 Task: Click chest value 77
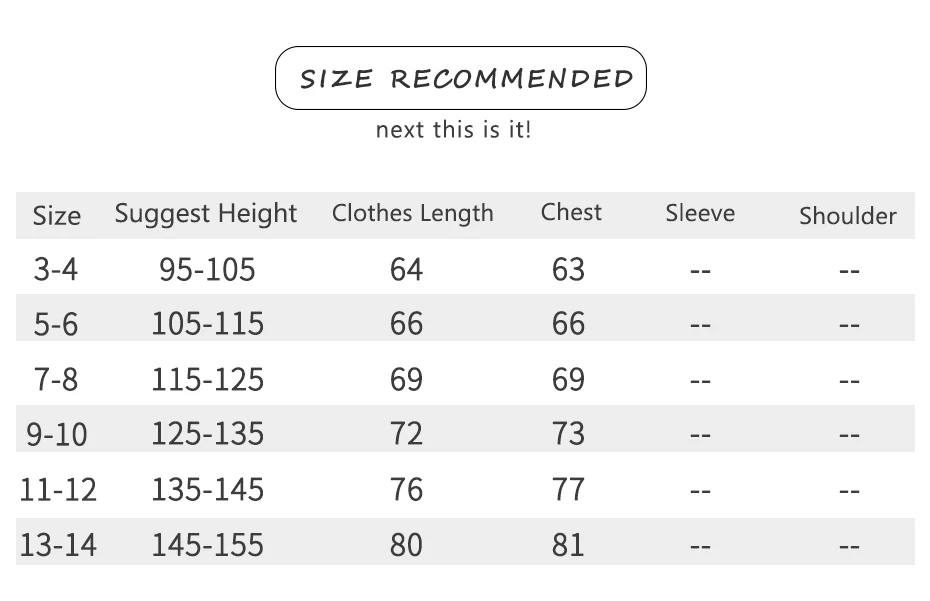pos(568,490)
